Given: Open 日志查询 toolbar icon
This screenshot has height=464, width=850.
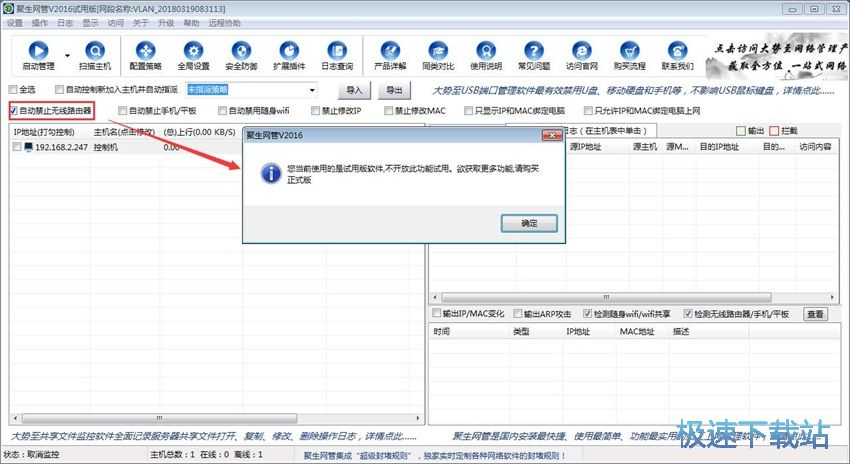Looking at the screenshot, I should point(337,51).
